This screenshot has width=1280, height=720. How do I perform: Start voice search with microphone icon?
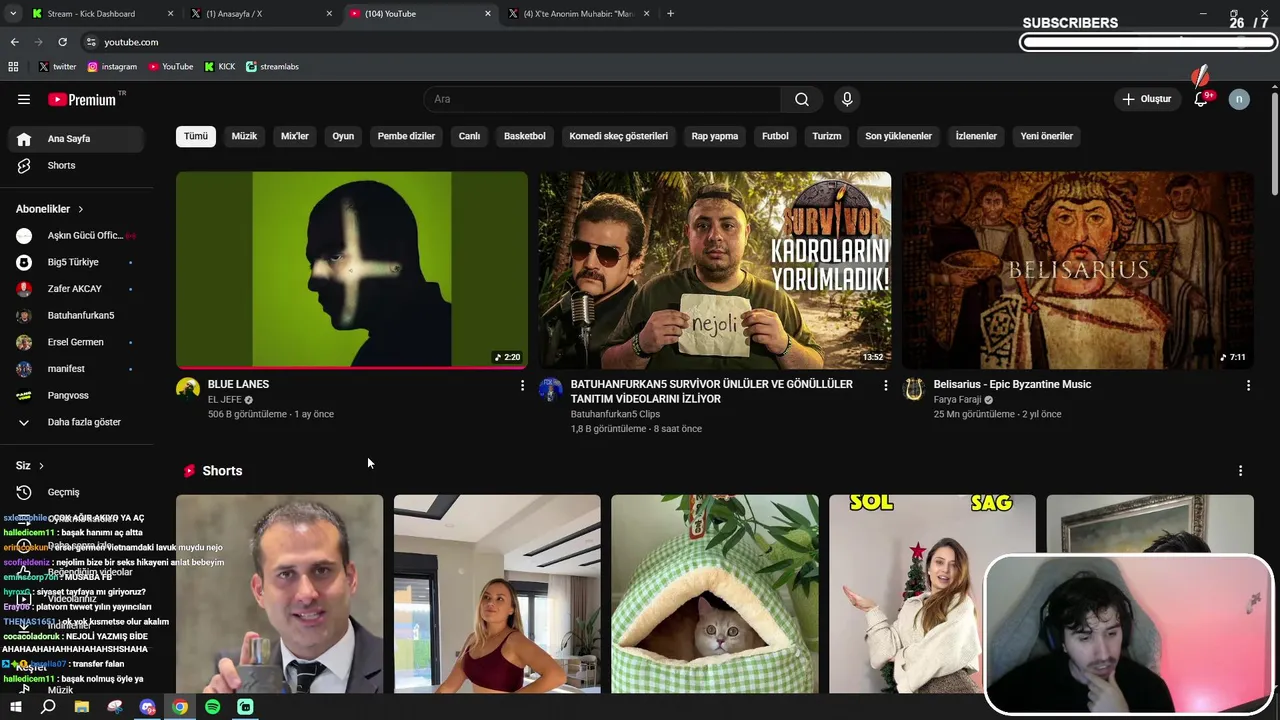[847, 99]
